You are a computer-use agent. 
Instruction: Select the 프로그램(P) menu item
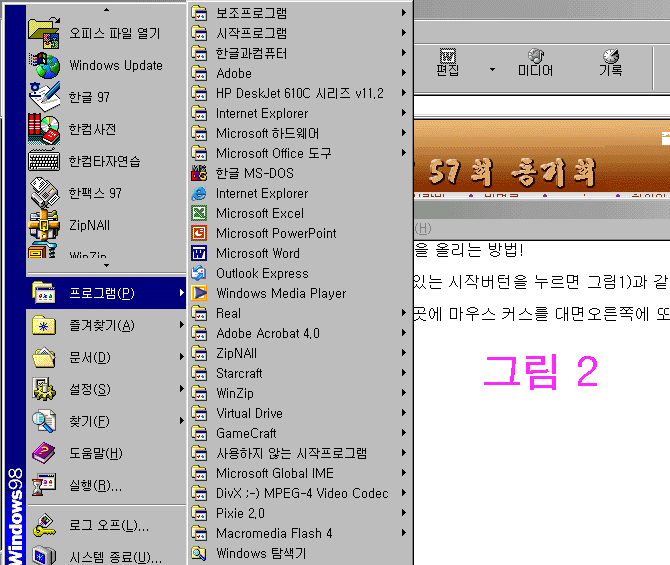[107, 293]
